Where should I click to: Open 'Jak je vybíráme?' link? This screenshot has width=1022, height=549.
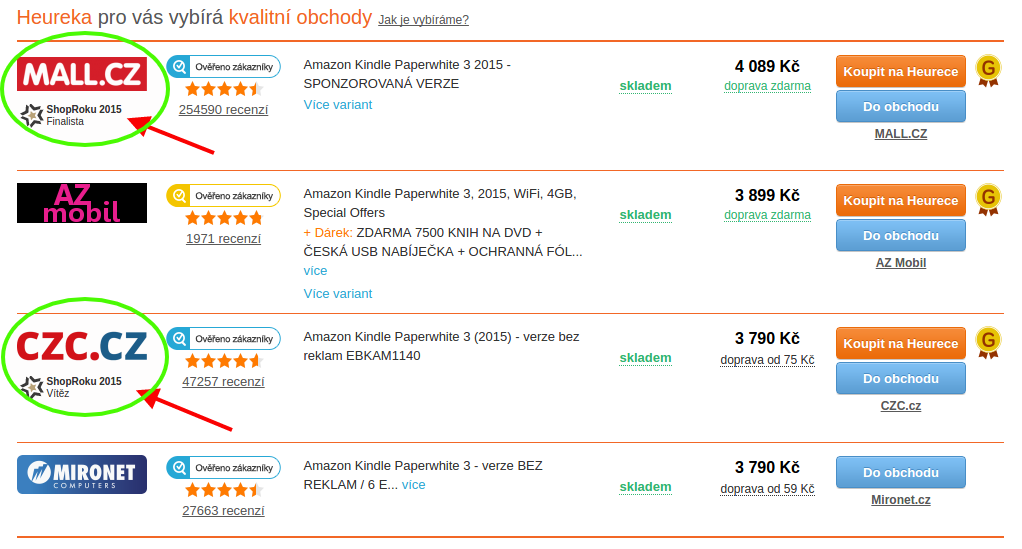click(x=424, y=20)
